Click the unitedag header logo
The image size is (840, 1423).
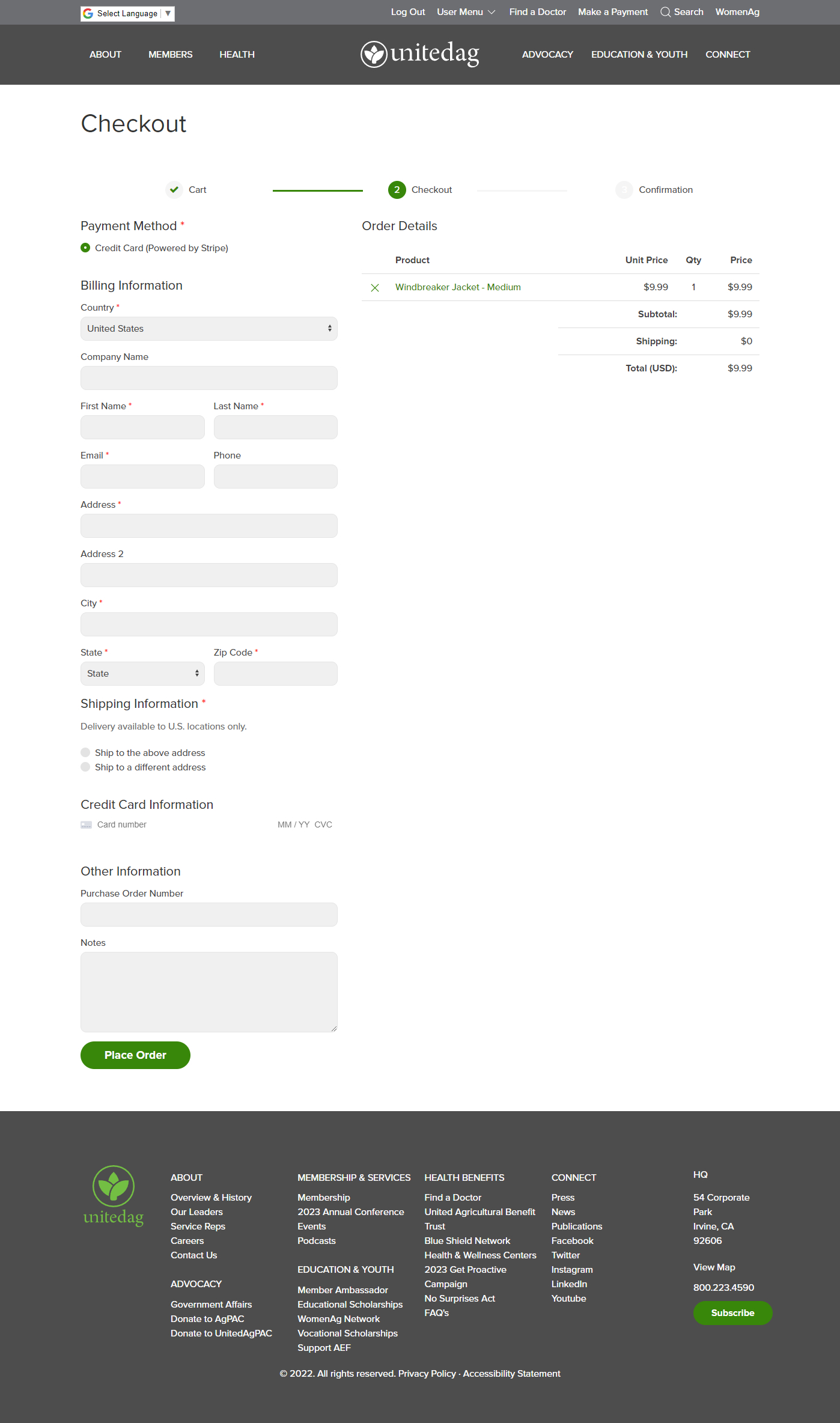(x=420, y=54)
